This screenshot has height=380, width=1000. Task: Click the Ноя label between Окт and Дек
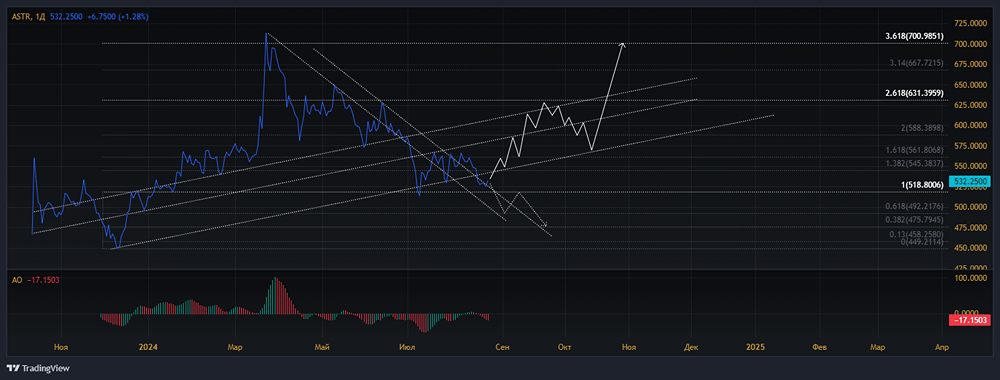629,347
